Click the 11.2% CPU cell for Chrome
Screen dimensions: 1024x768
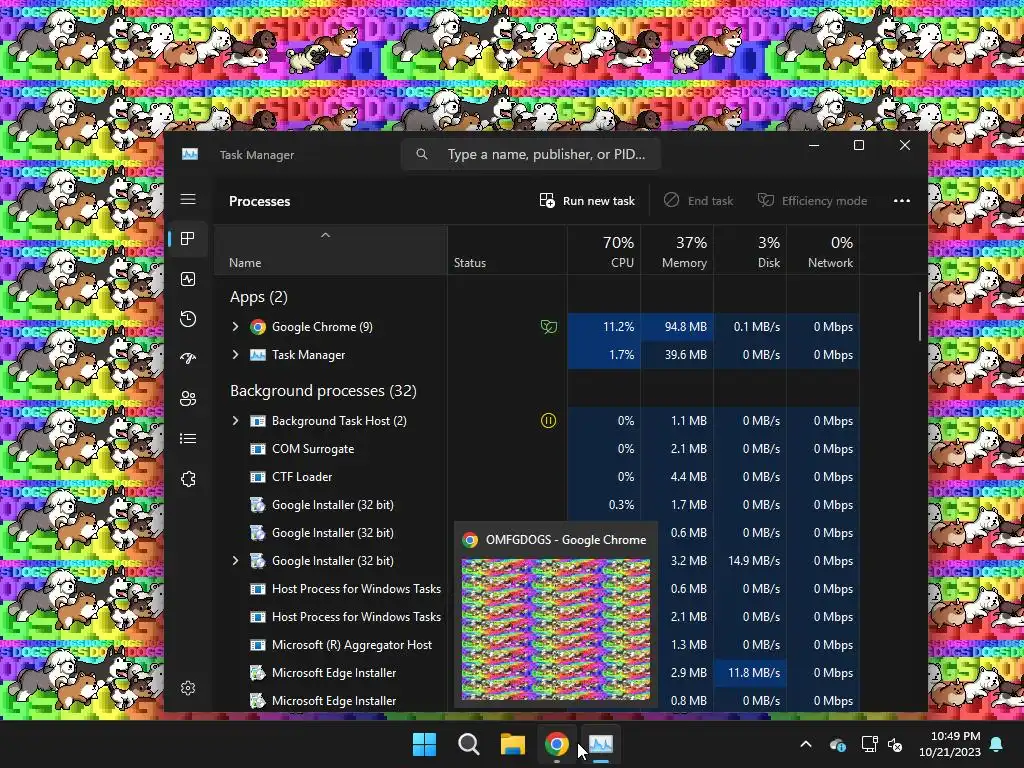coord(604,327)
